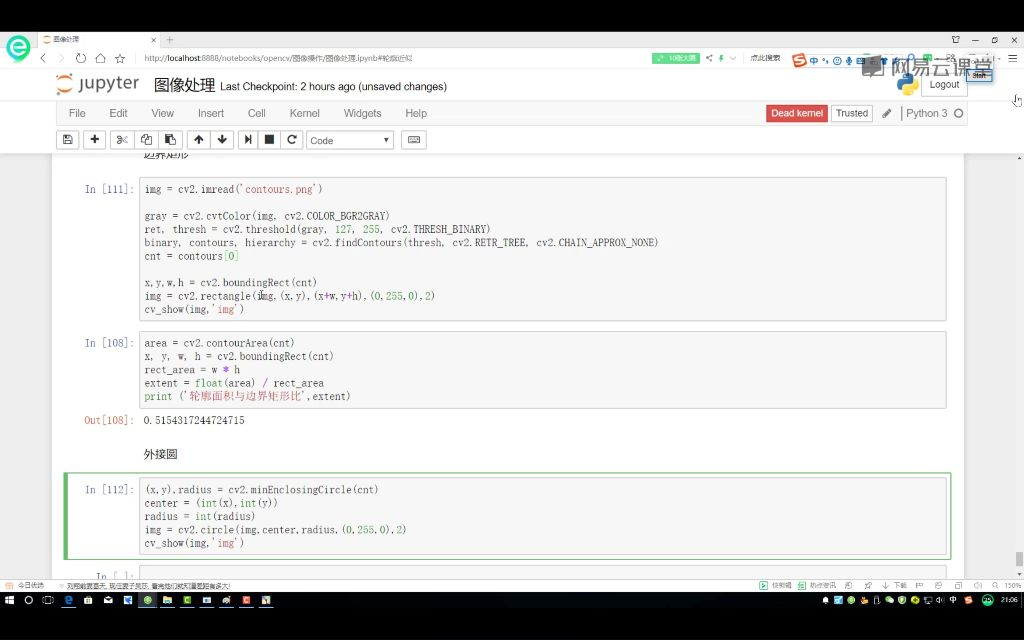Open Edge browser from the taskbar

coord(68,600)
